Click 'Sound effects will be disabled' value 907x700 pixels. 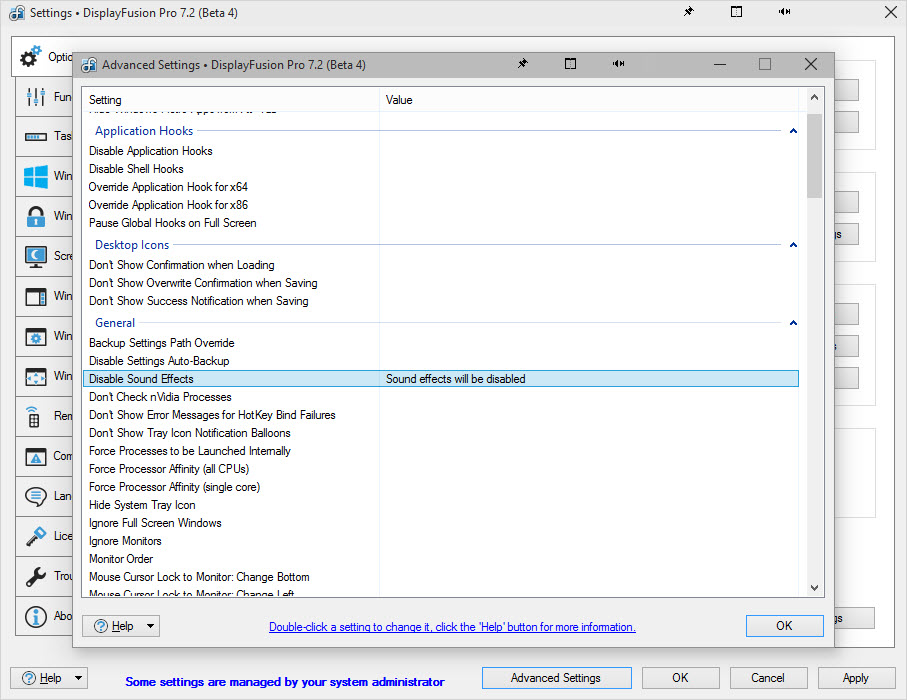tap(456, 379)
